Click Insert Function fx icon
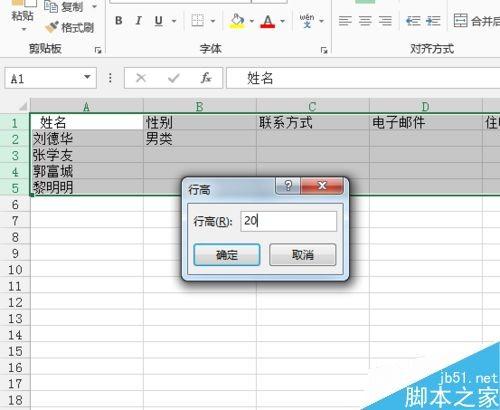The height and width of the screenshot is (410, 500). pyautogui.click(x=205, y=78)
